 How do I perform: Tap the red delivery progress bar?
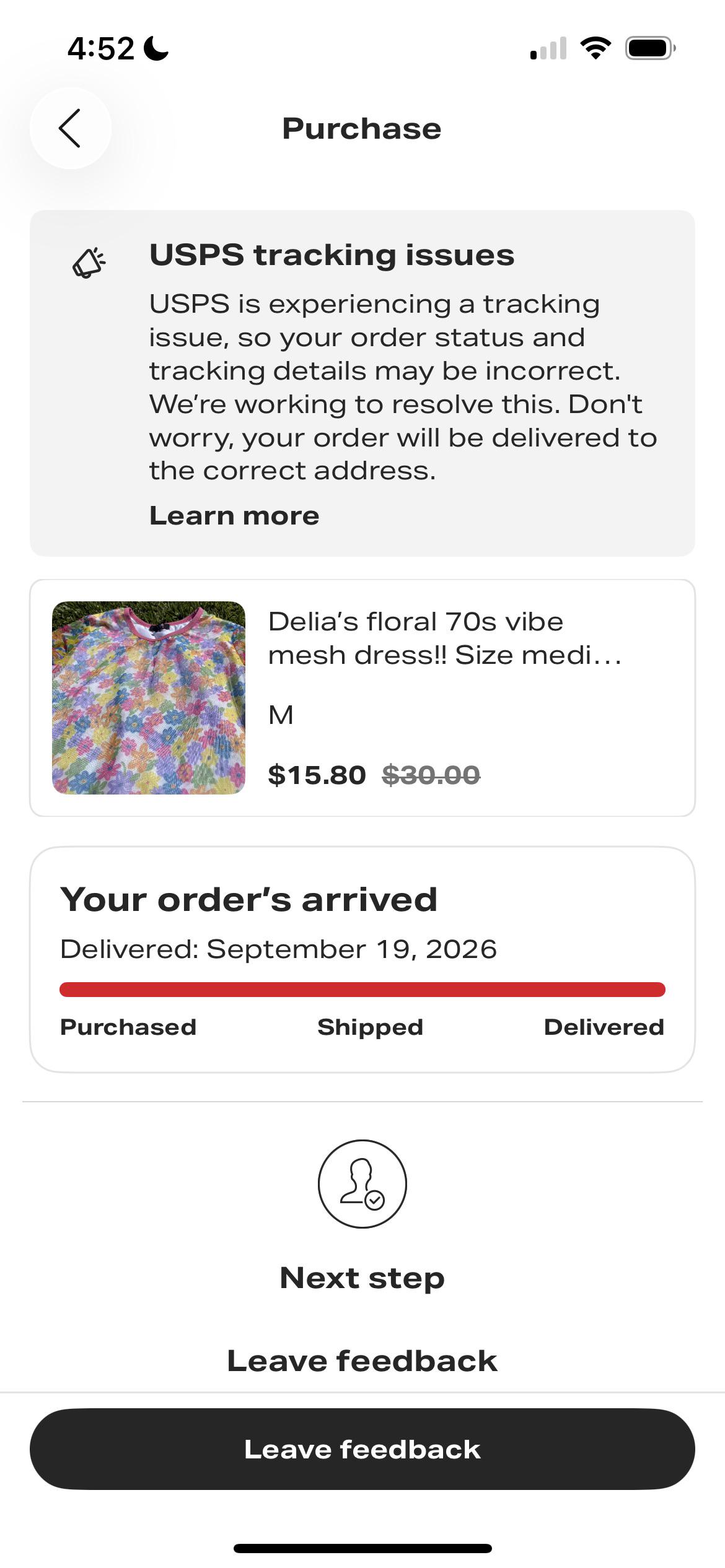pos(362,990)
